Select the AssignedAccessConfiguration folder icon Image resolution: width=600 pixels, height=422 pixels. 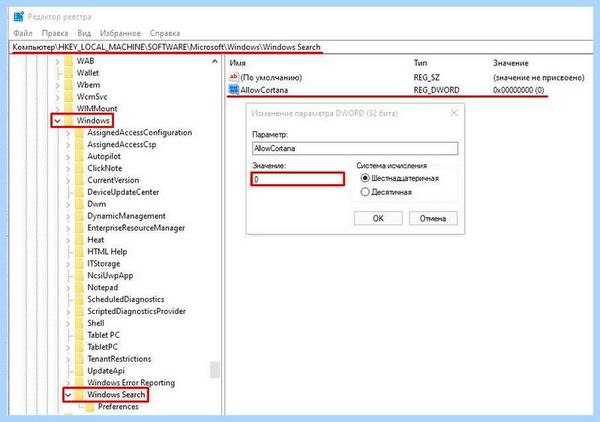(x=79, y=132)
